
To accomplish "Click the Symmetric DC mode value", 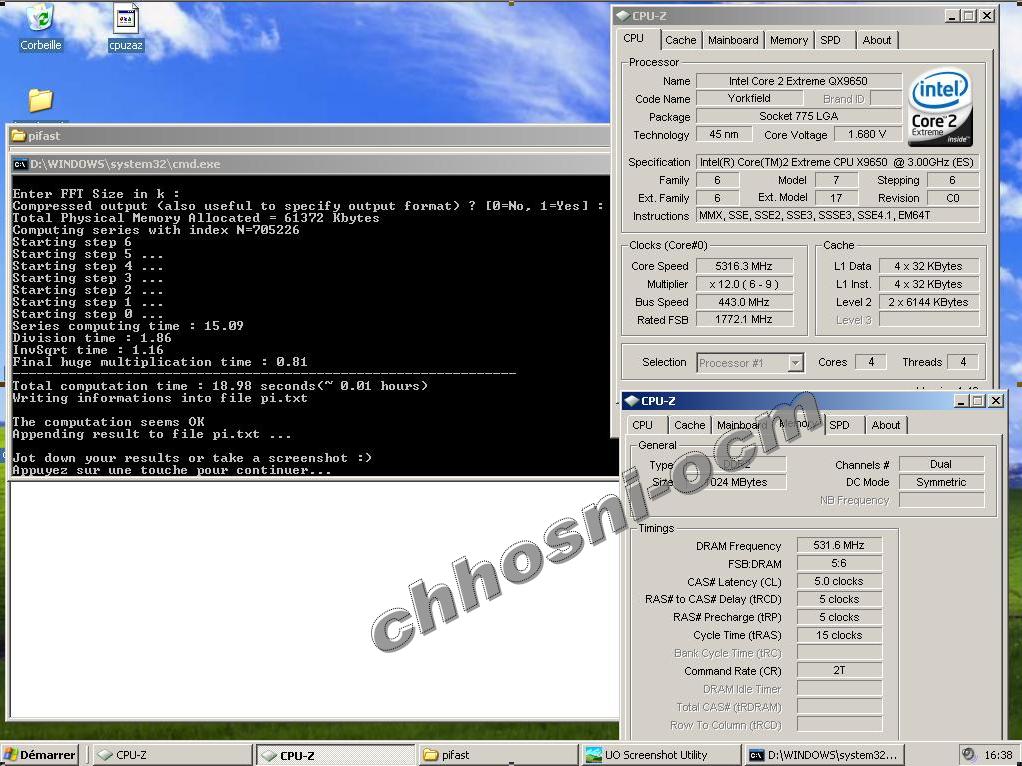I will 941,482.
